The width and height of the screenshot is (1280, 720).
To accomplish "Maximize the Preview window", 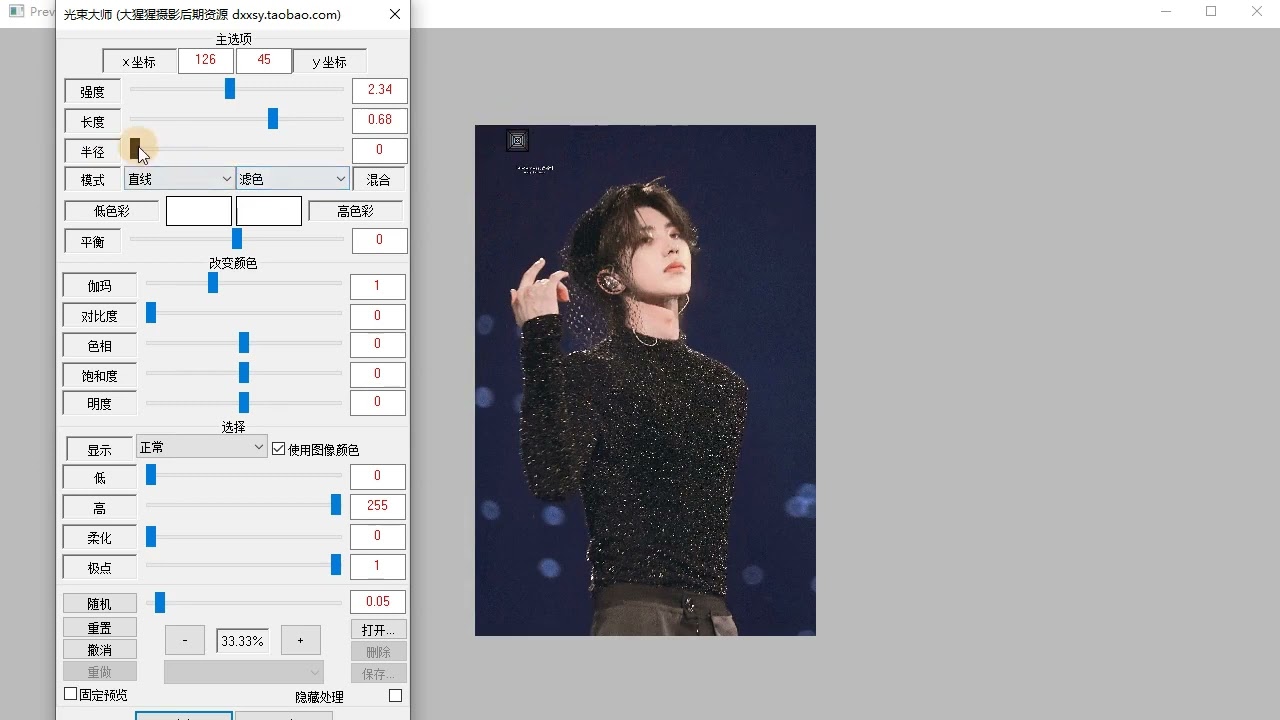I will click(x=1211, y=12).
